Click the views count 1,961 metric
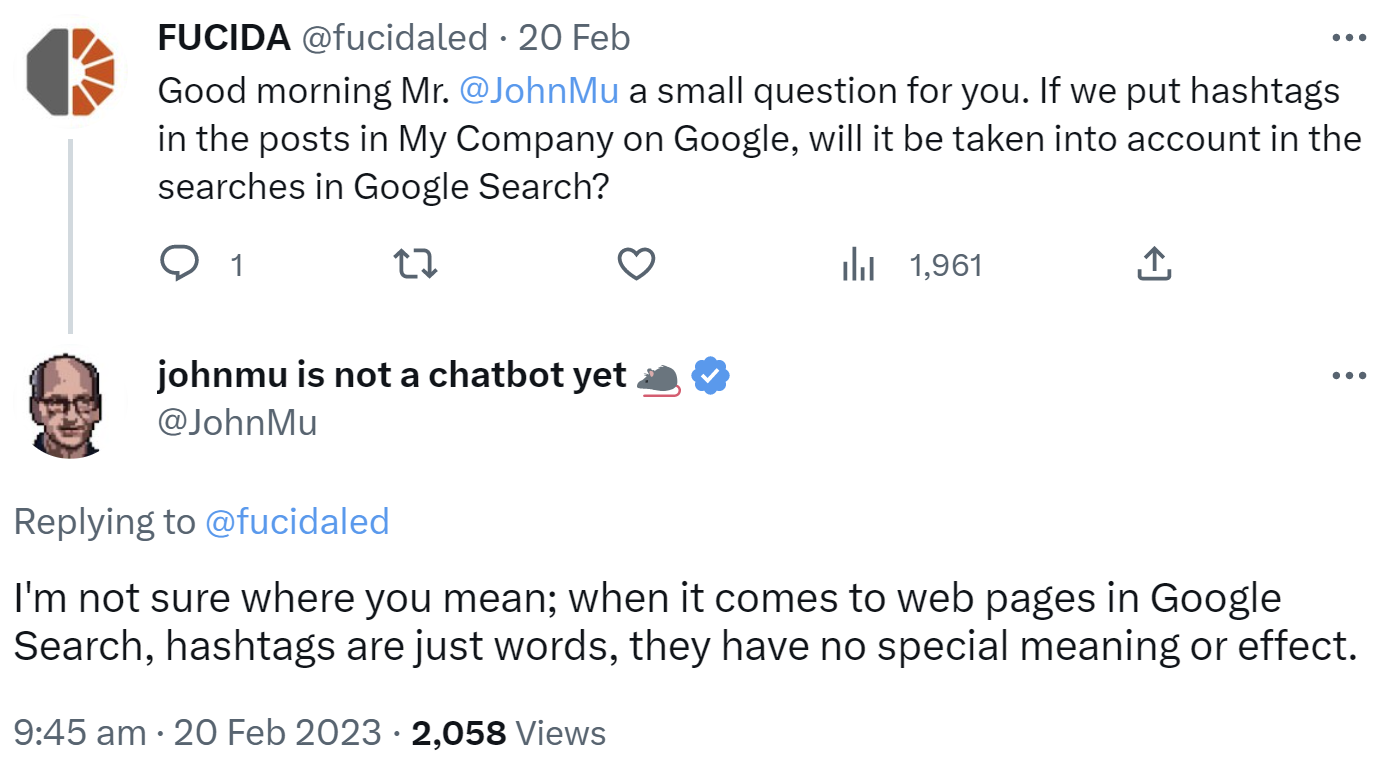The image size is (1389, 779). pyautogui.click(x=944, y=264)
